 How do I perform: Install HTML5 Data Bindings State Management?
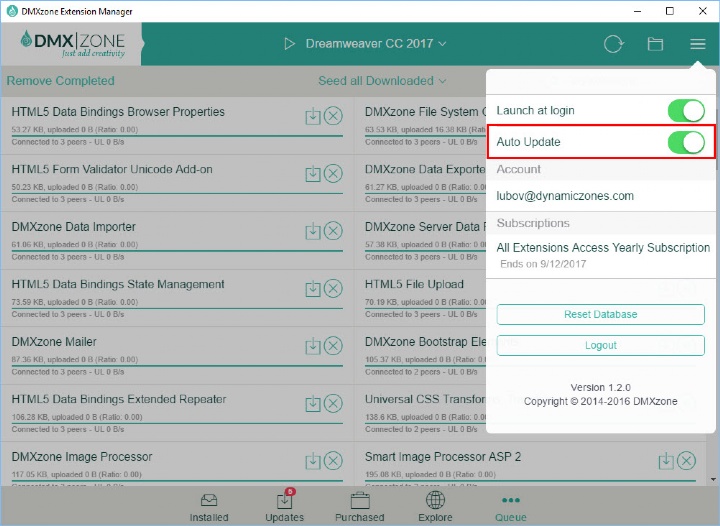click(313, 289)
